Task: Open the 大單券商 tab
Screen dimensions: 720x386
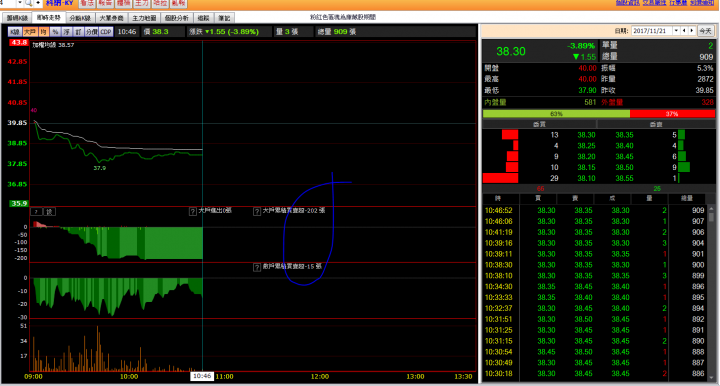Action: point(112,18)
